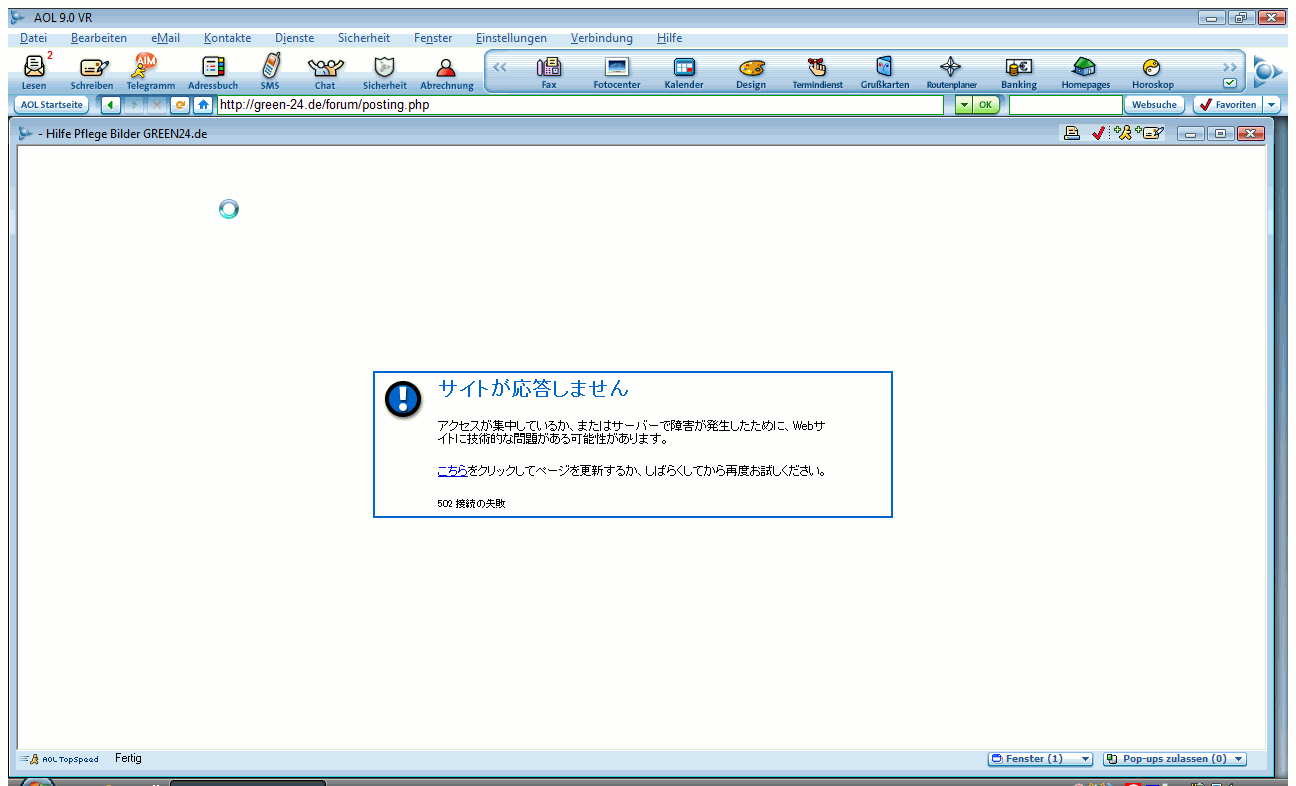This screenshot has width=1296, height=786.
Task: Open the Einstellungen menu
Action: pos(511,38)
